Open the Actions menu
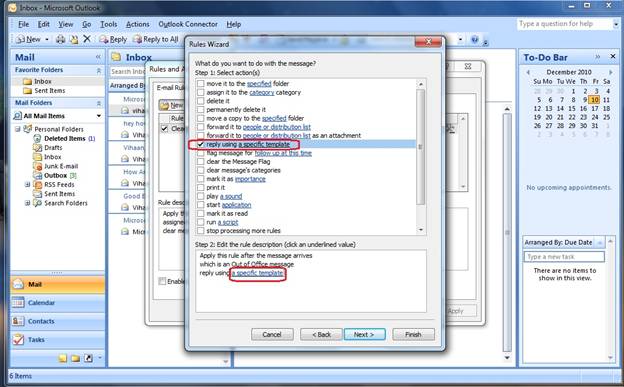The image size is (624, 387). [x=137, y=24]
